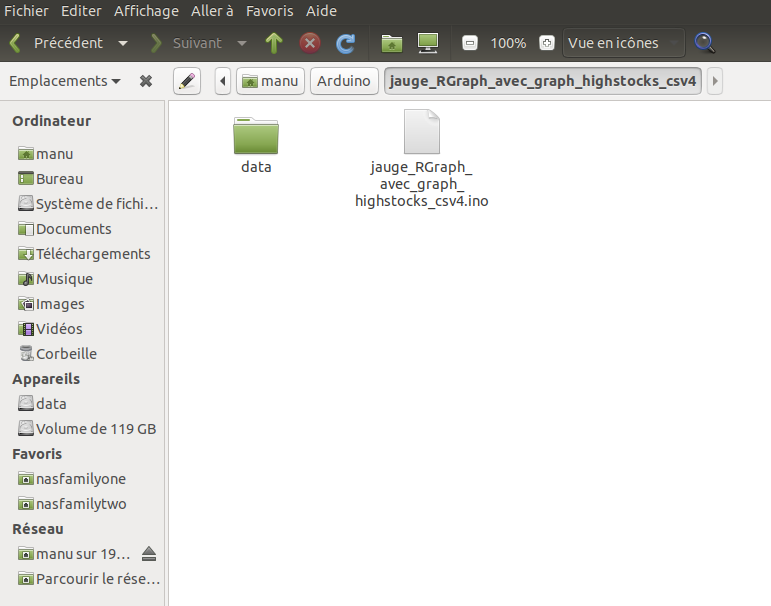Open search with the magnifier icon

click(705, 43)
